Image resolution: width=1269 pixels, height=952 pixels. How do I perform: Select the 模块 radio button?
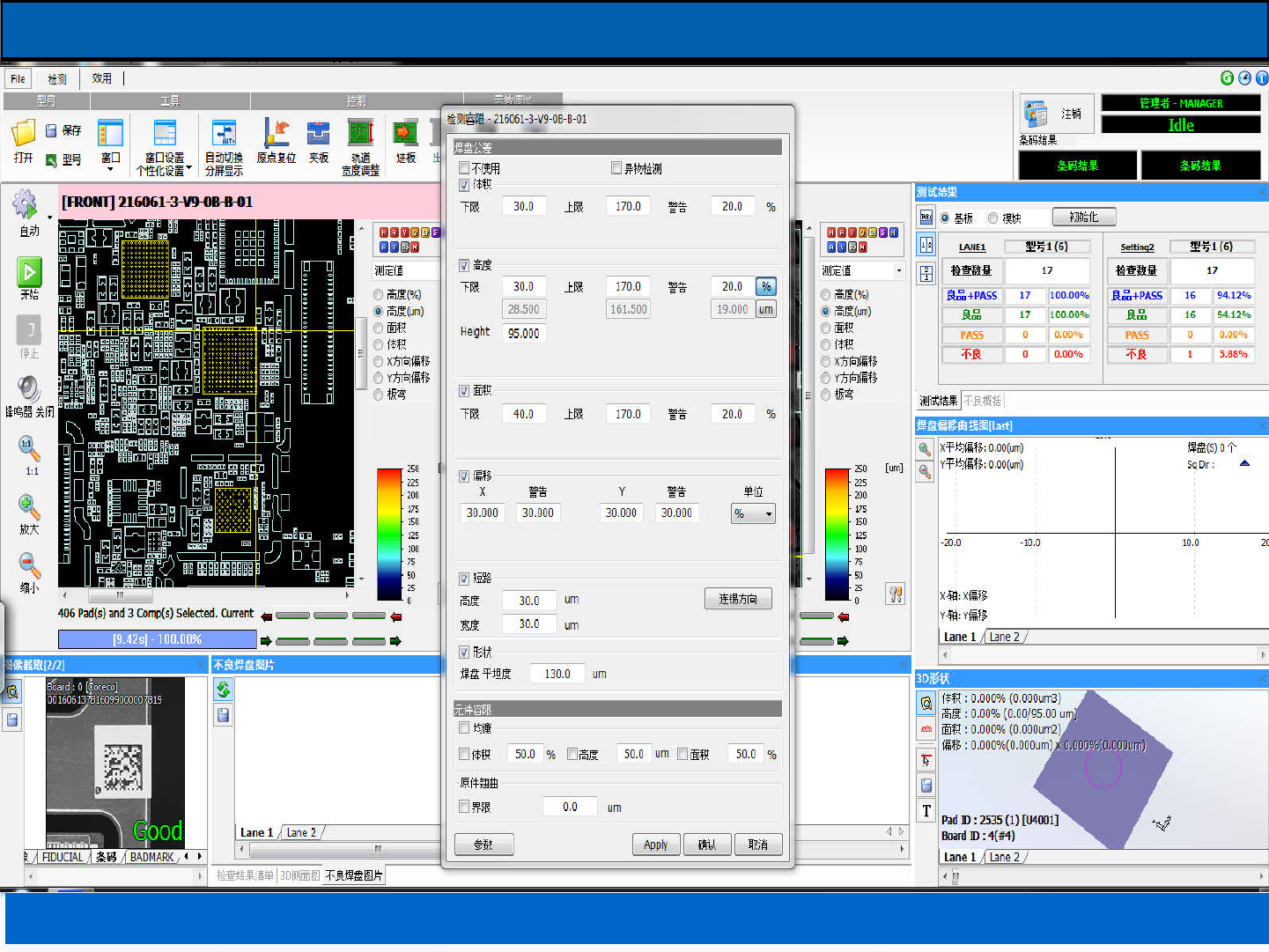tap(992, 218)
